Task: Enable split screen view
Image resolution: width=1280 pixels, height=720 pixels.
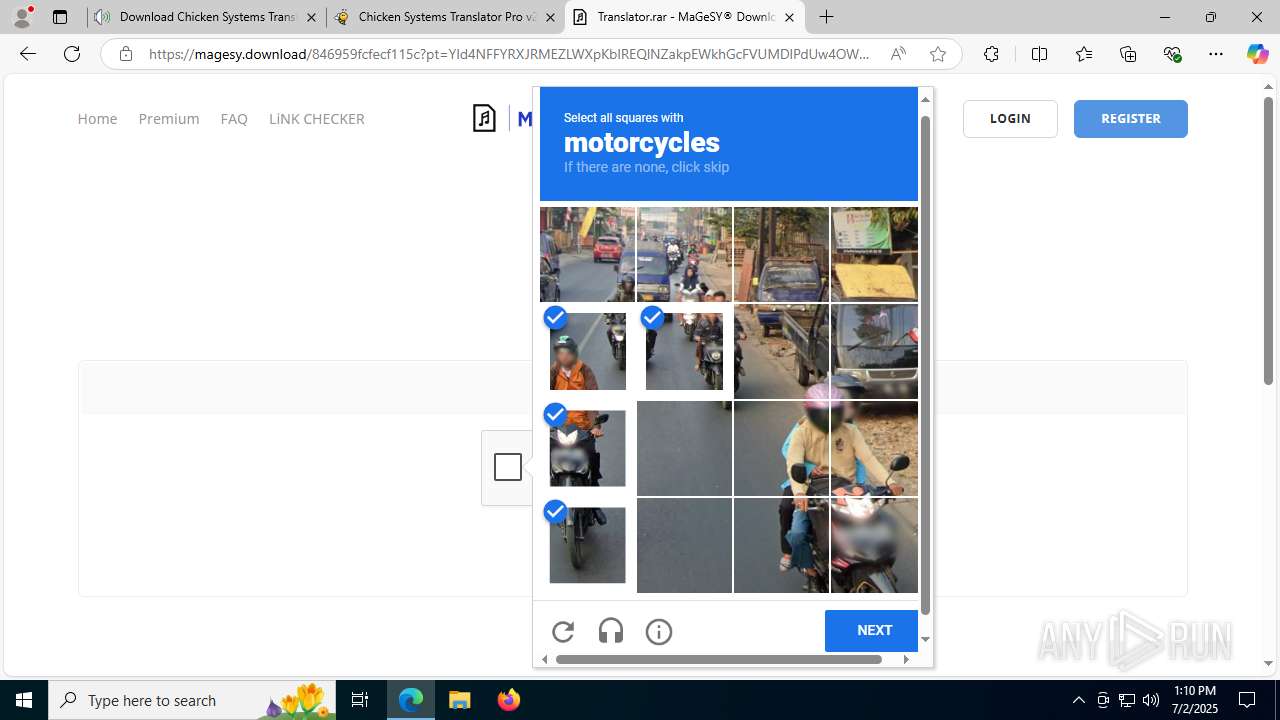Action: pos(1039,54)
